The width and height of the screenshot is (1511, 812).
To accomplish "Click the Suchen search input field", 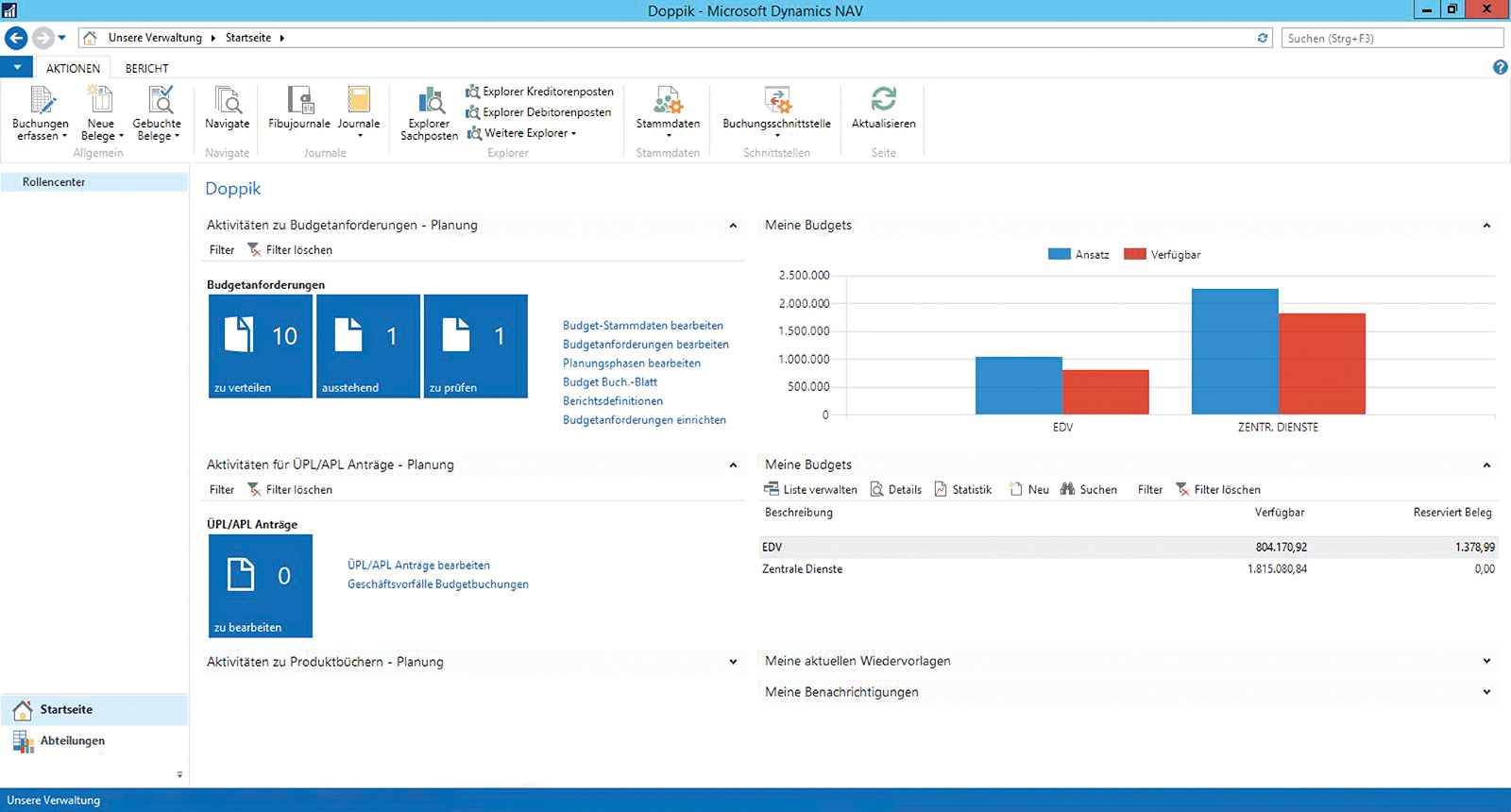I will pyautogui.click(x=1391, y=39).
